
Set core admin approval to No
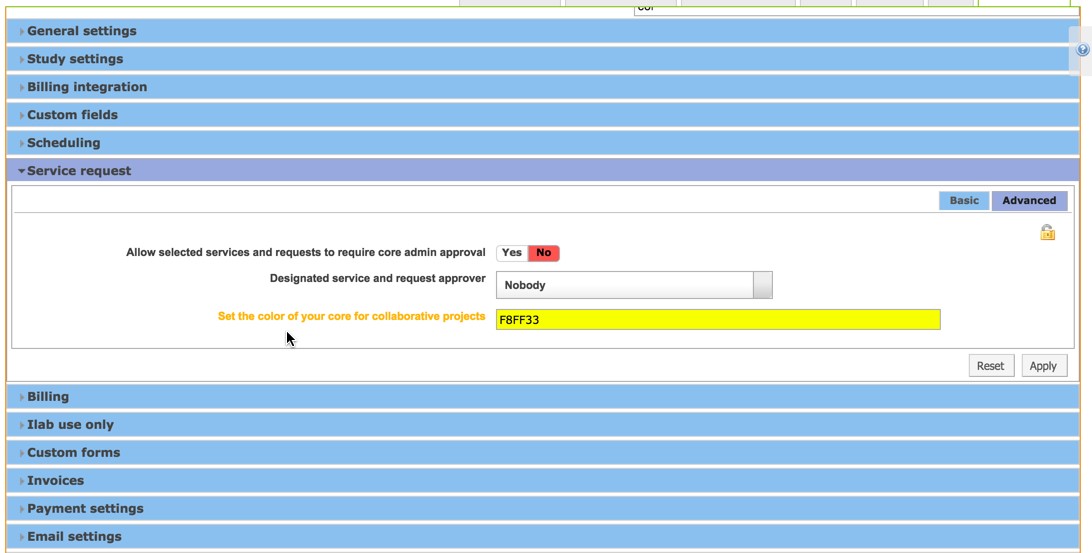pyautogui.click(x=543, y=253)
